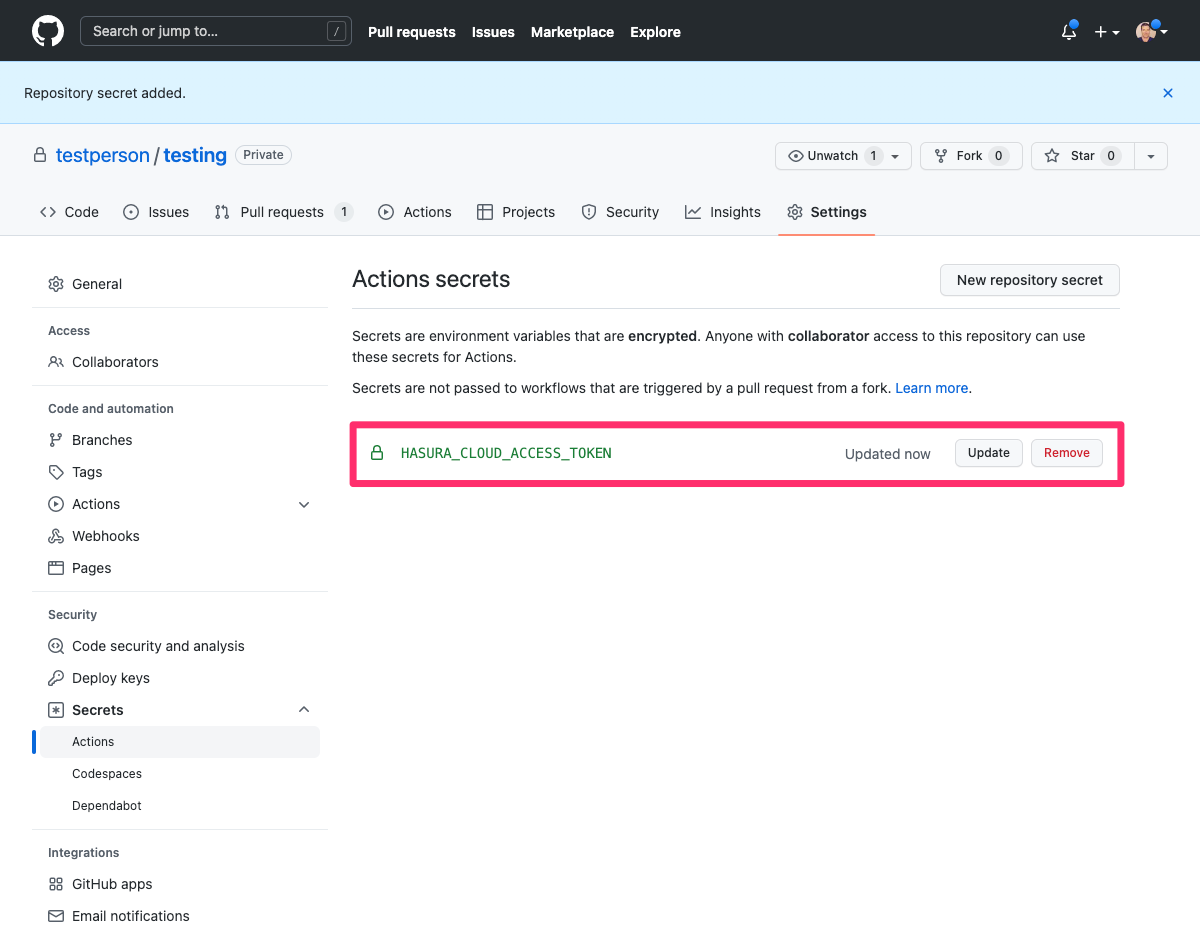
Task: Click the Deploy keys sidebar icon
Action: point(56,678)
